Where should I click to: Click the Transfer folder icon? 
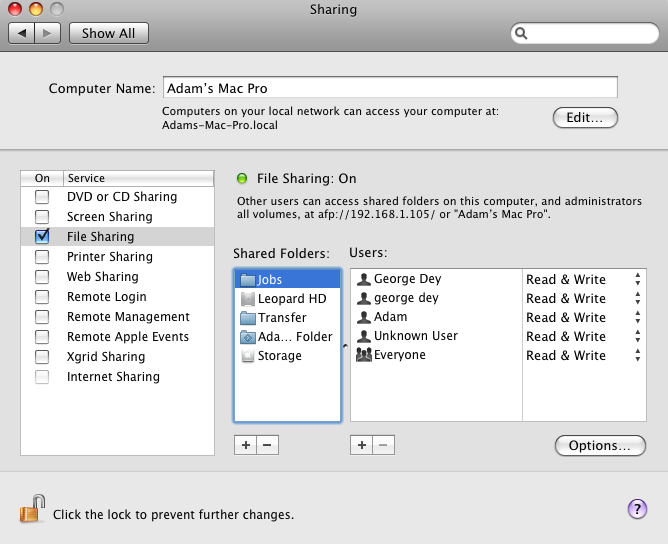click(248, 318)
